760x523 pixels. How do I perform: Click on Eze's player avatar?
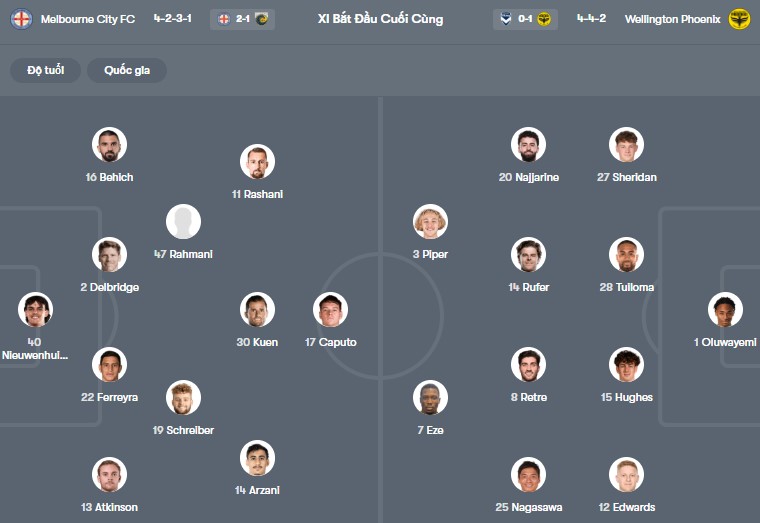point(430,398)
